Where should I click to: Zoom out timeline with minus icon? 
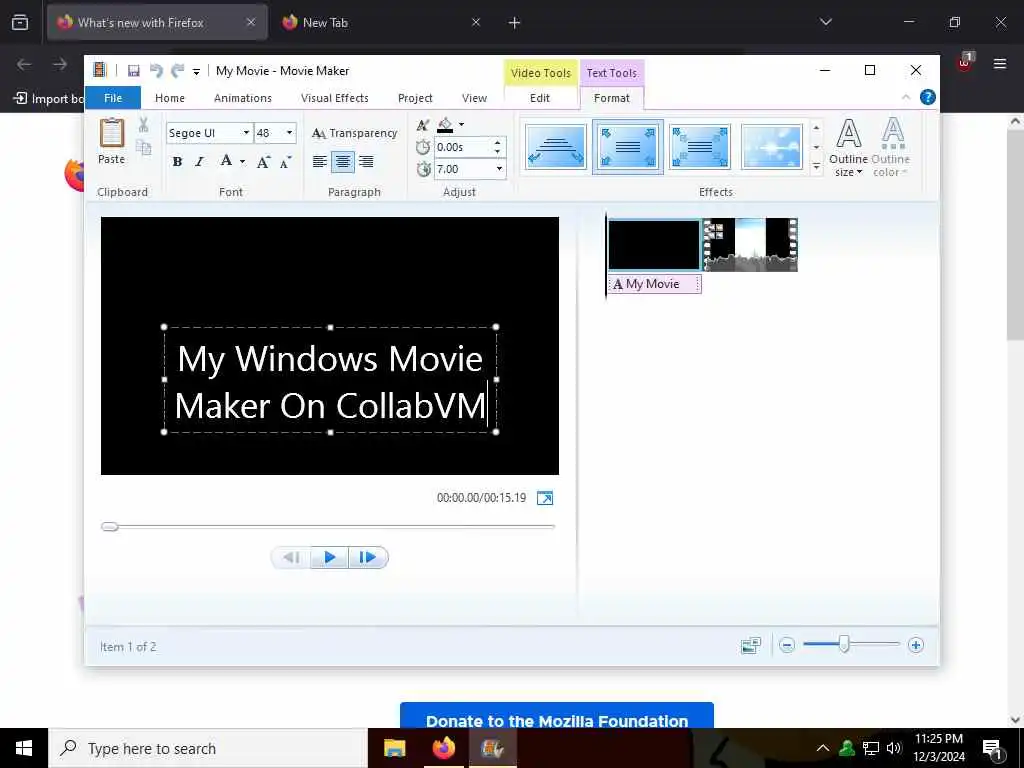point(787,645)
